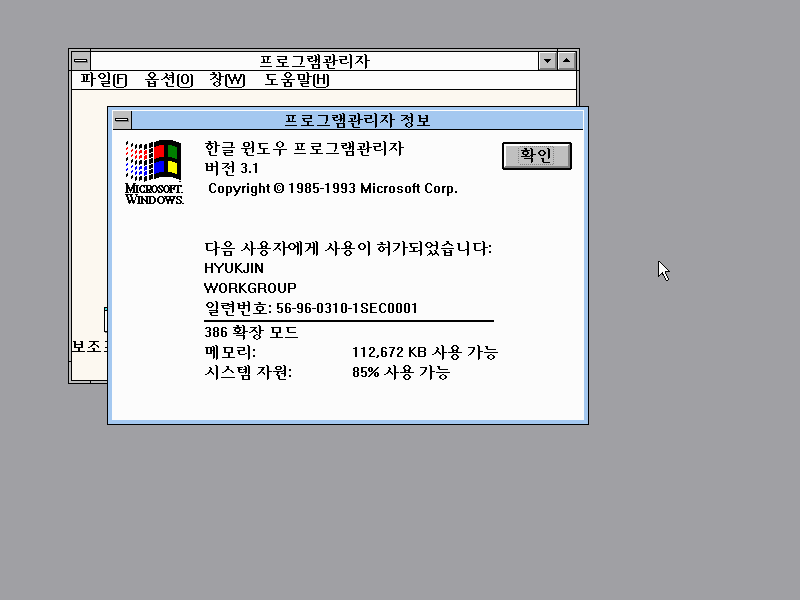Click the user name HYUKJIN
Image resolution: width=800 pixels, height=600 pixels.
pyautogui.click(x=234, y=268)
